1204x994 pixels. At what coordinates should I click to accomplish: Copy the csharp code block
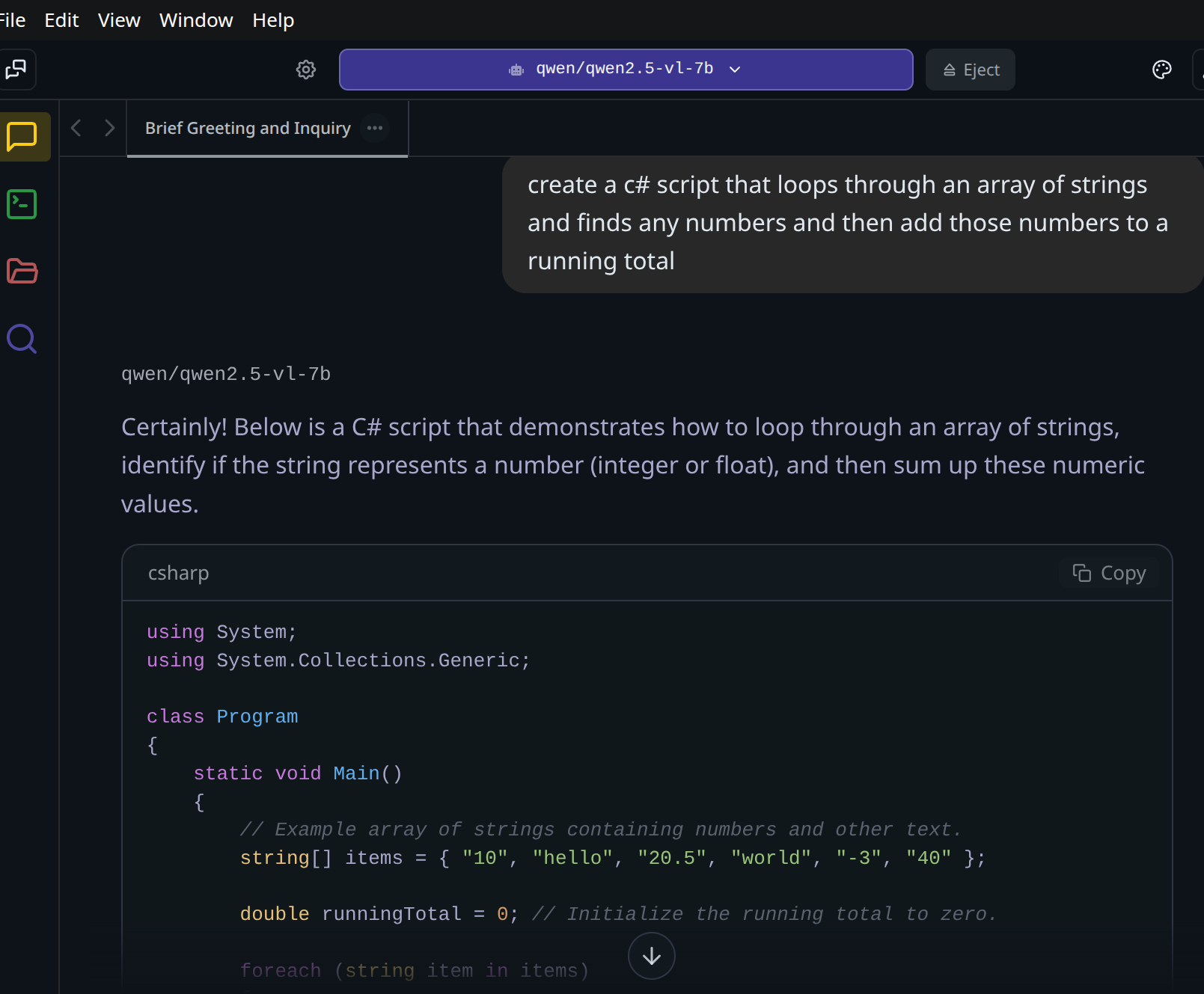[x=1109, y=573]
